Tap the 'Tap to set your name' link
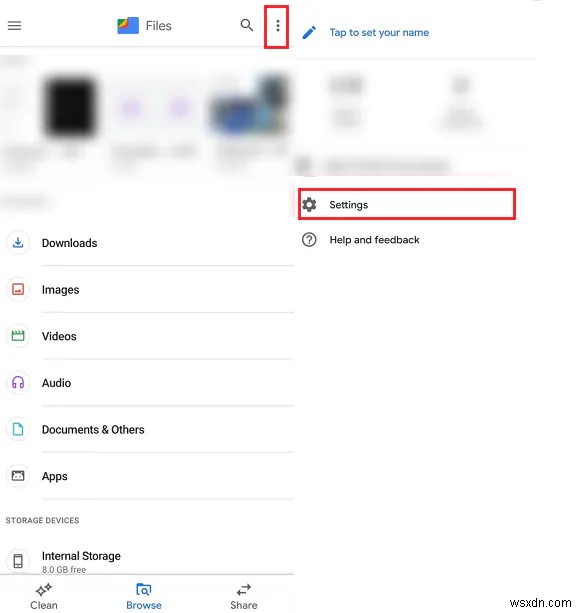583x613 pixels. (x=379, y=32)
